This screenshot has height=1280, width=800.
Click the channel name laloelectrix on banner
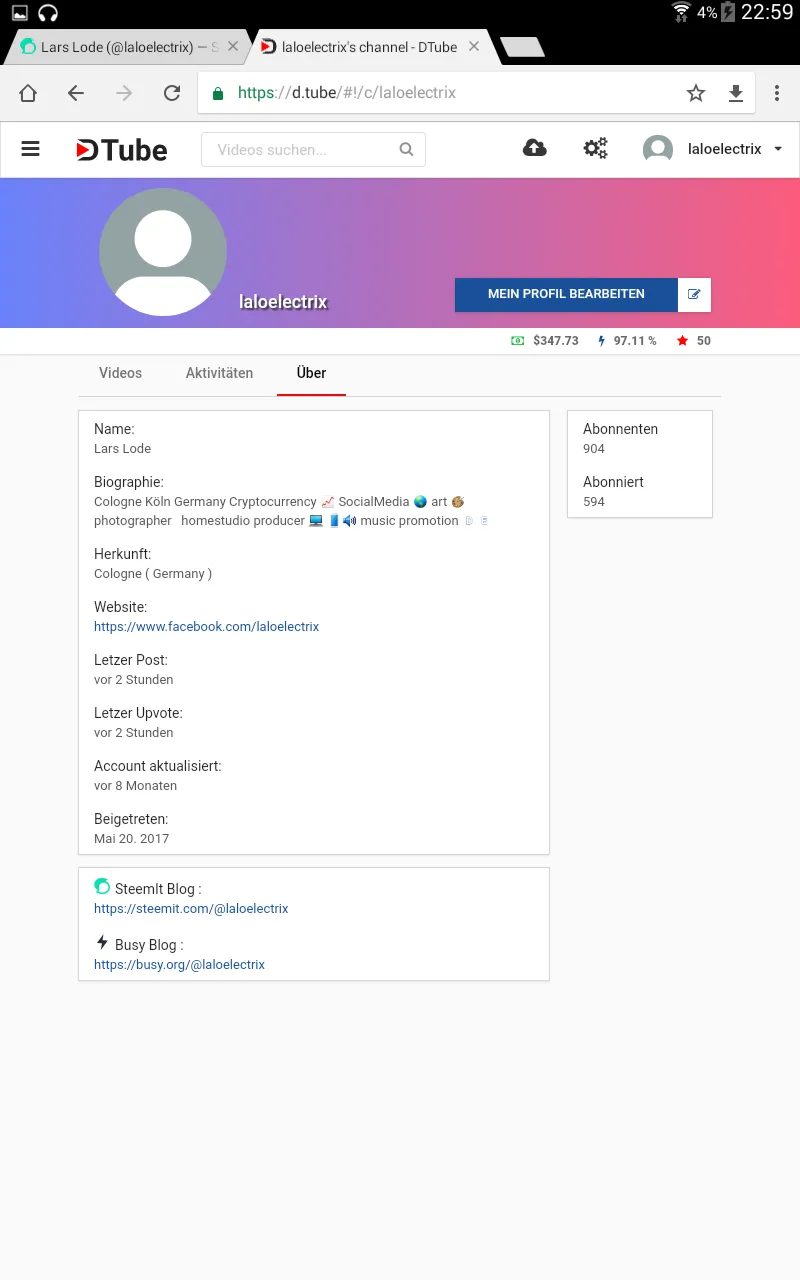283,302
